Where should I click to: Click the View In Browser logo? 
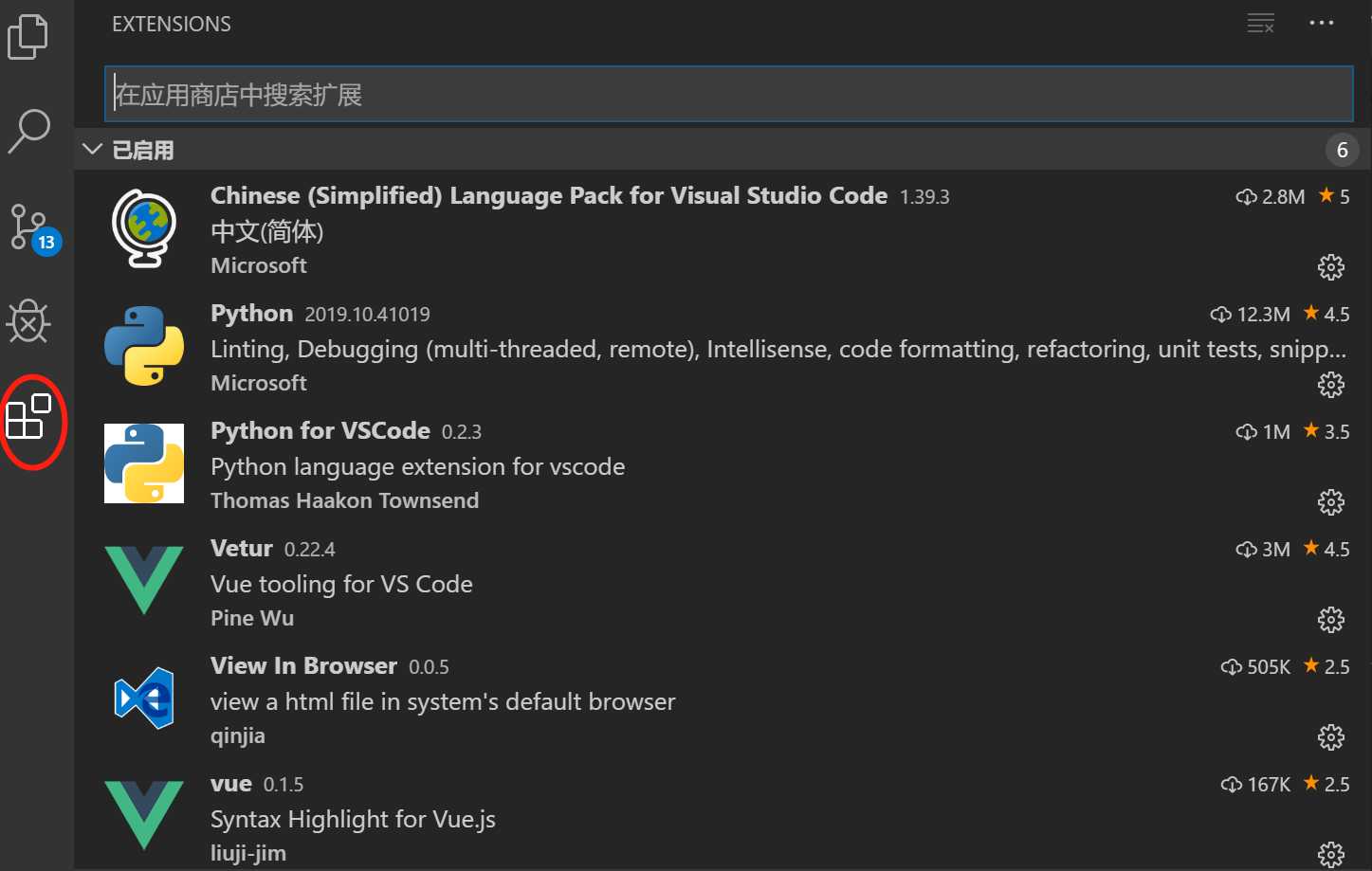pos(144,699)
